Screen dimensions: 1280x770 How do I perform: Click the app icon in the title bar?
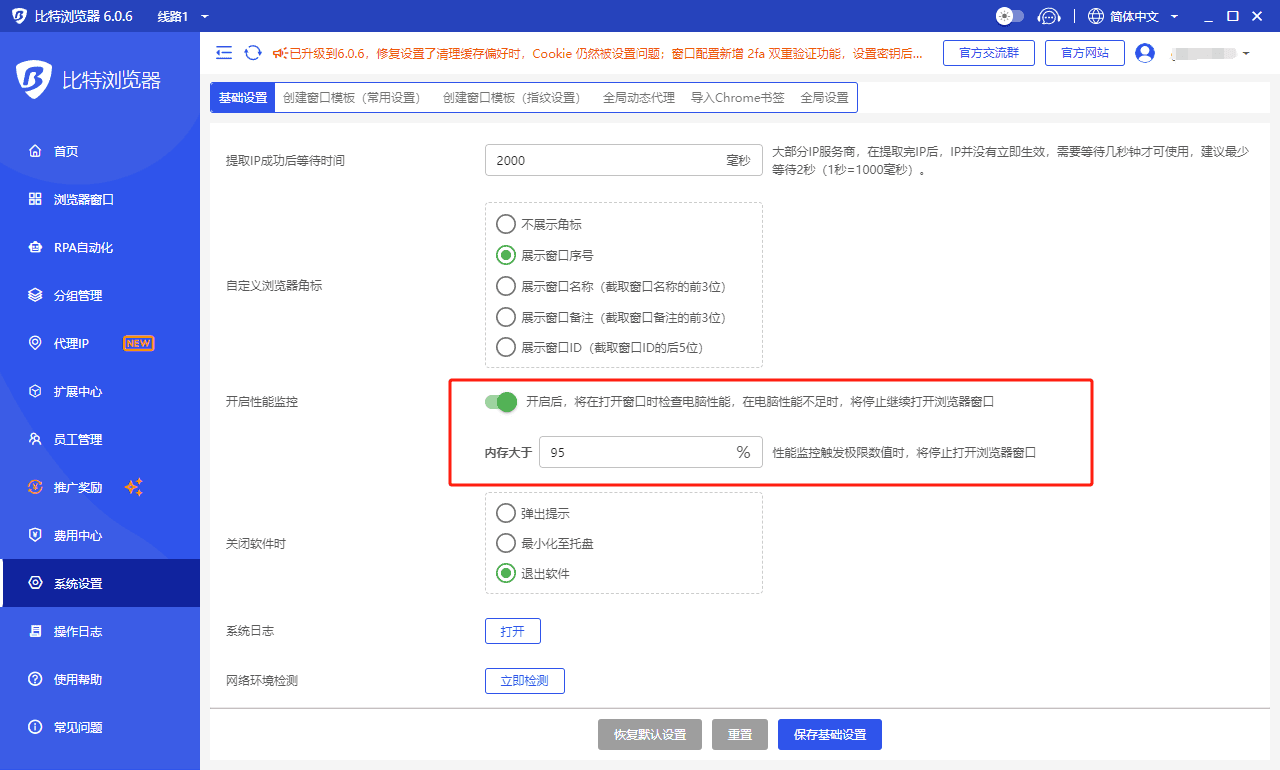click(x=19, y=16)
